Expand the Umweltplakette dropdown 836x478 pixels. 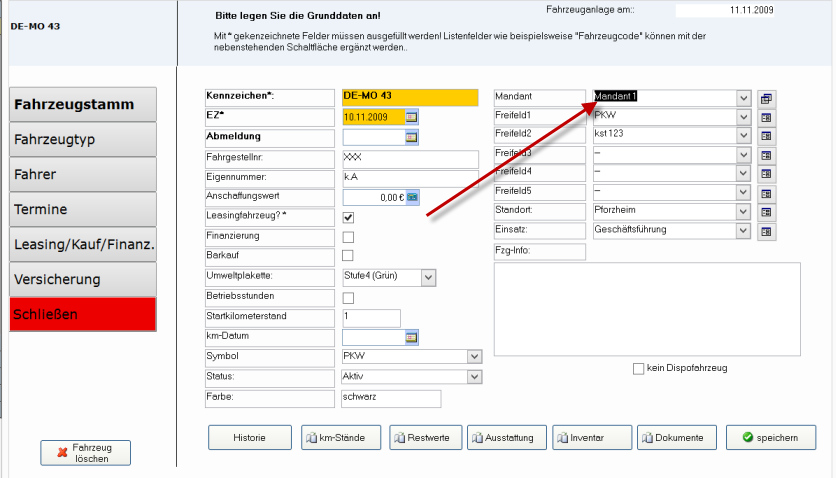428,278
